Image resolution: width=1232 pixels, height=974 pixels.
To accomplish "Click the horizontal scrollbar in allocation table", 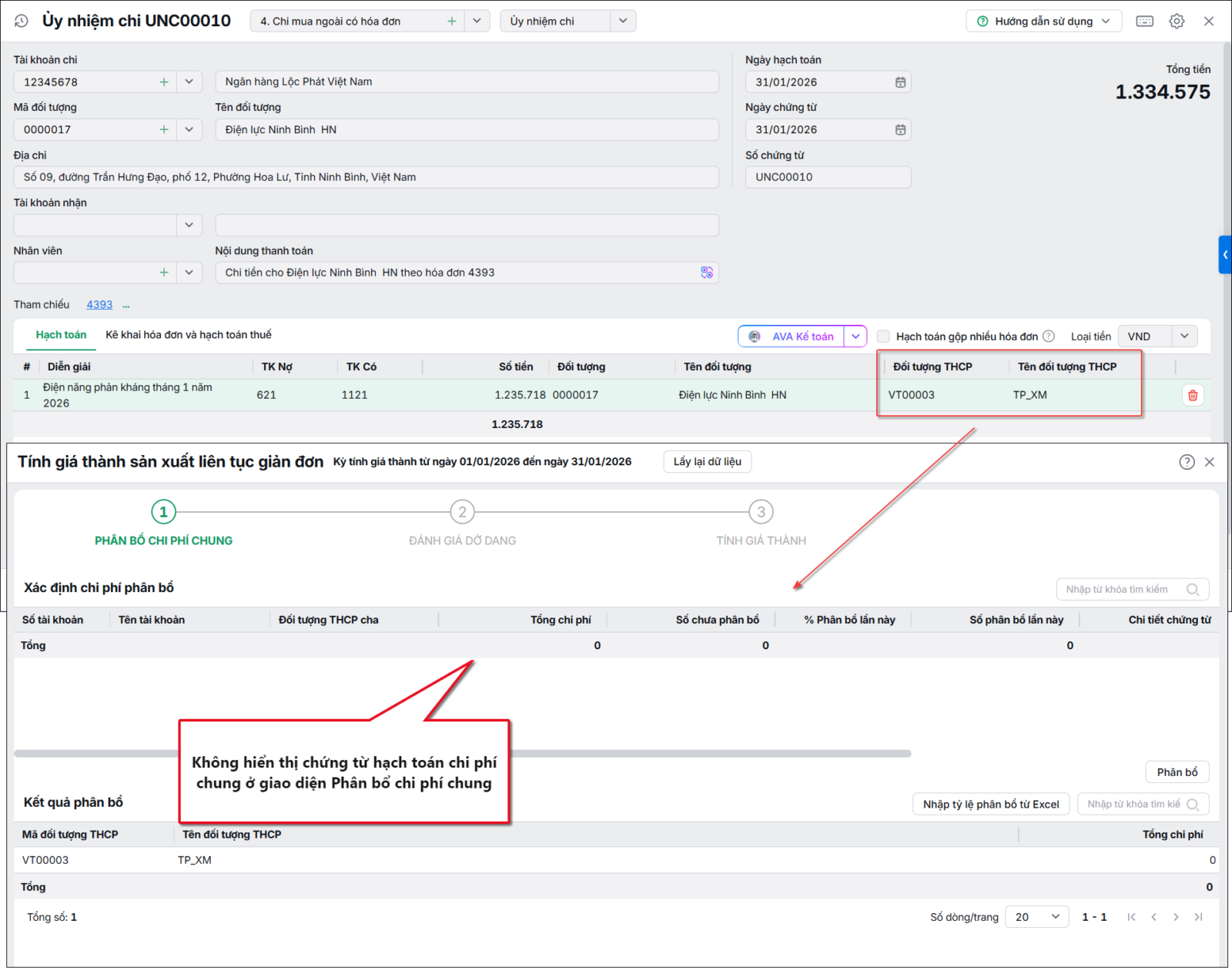I will click(x=463, y=754).
